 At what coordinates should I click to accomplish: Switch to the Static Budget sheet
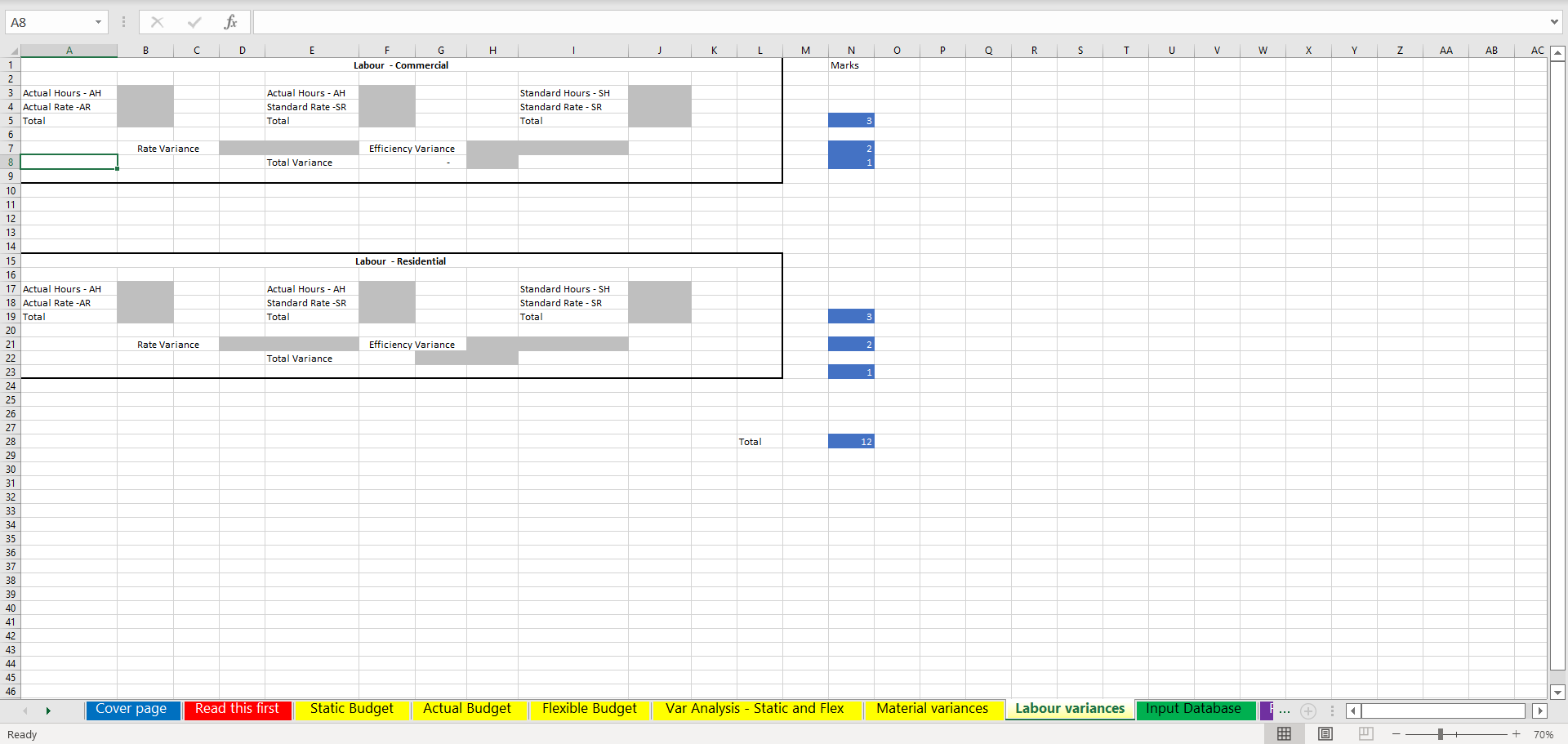(x=351, y=709)
